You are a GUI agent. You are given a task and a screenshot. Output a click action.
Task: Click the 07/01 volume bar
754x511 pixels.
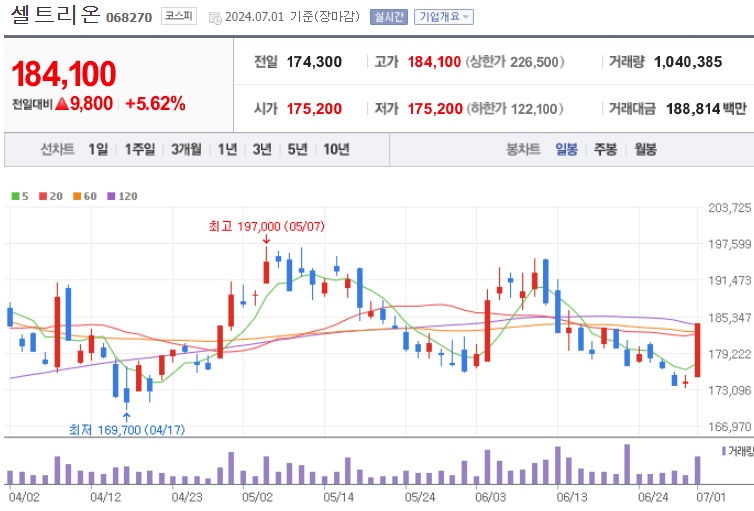tap(697, 470)
